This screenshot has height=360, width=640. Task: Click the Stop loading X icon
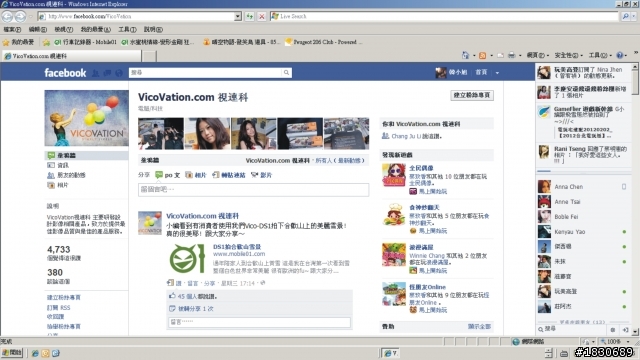pos(262,16)
